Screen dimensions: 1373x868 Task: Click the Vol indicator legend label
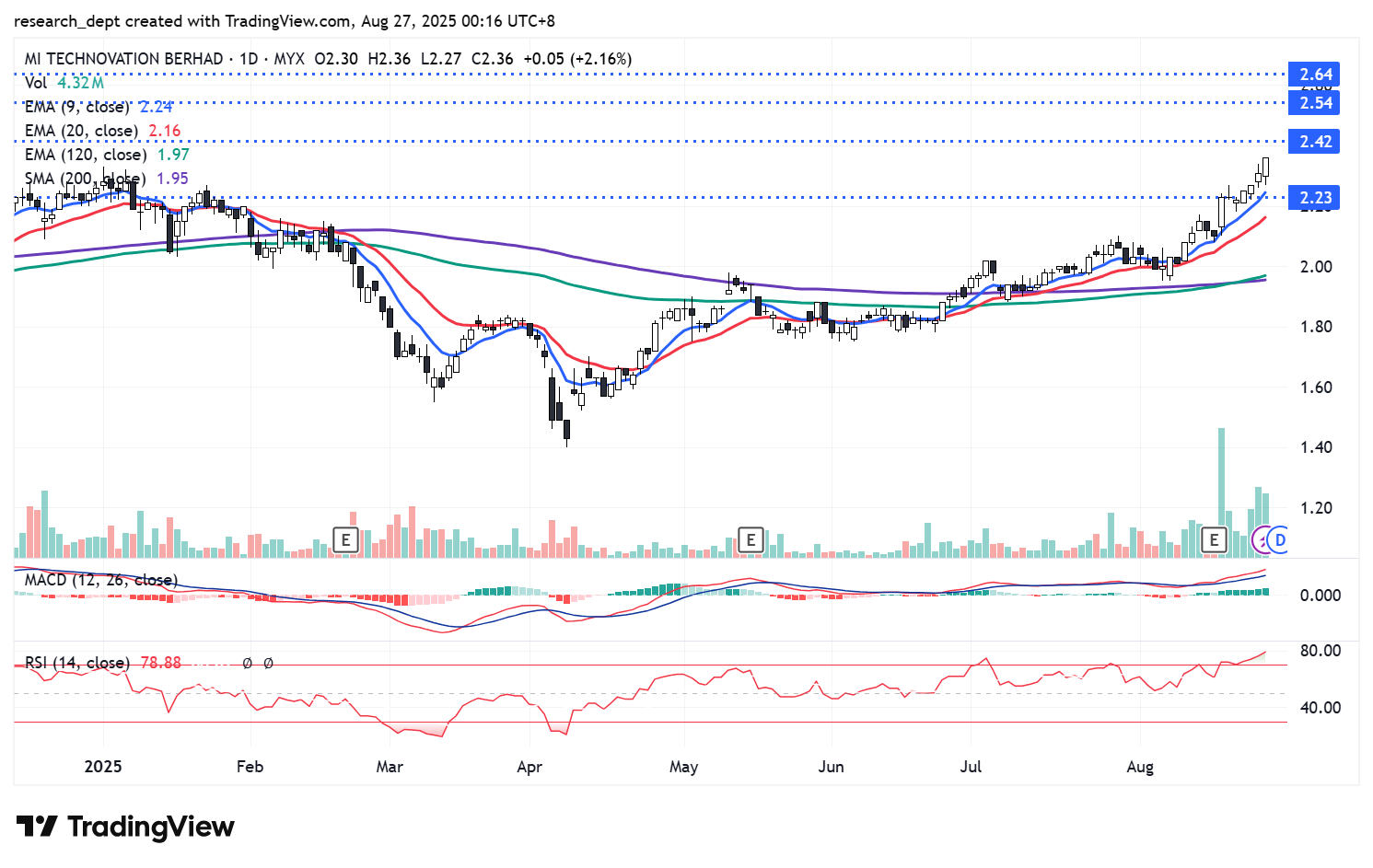[x=36, y=83]
